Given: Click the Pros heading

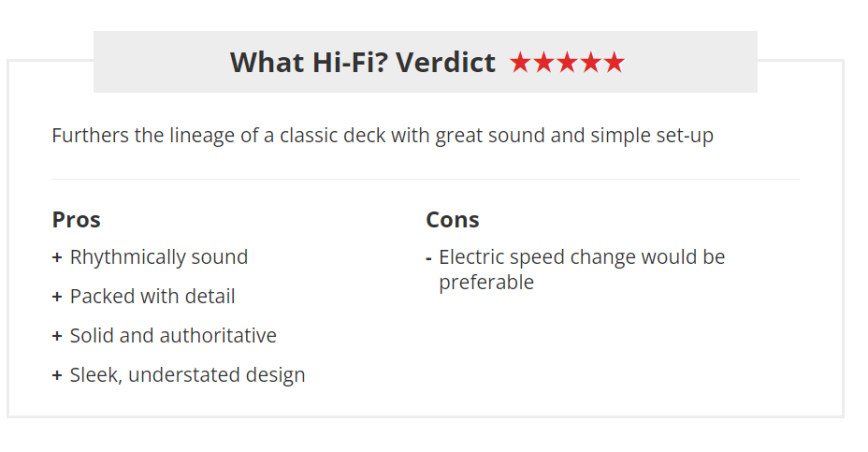Looking at the screenshot, I should [76, 220].
